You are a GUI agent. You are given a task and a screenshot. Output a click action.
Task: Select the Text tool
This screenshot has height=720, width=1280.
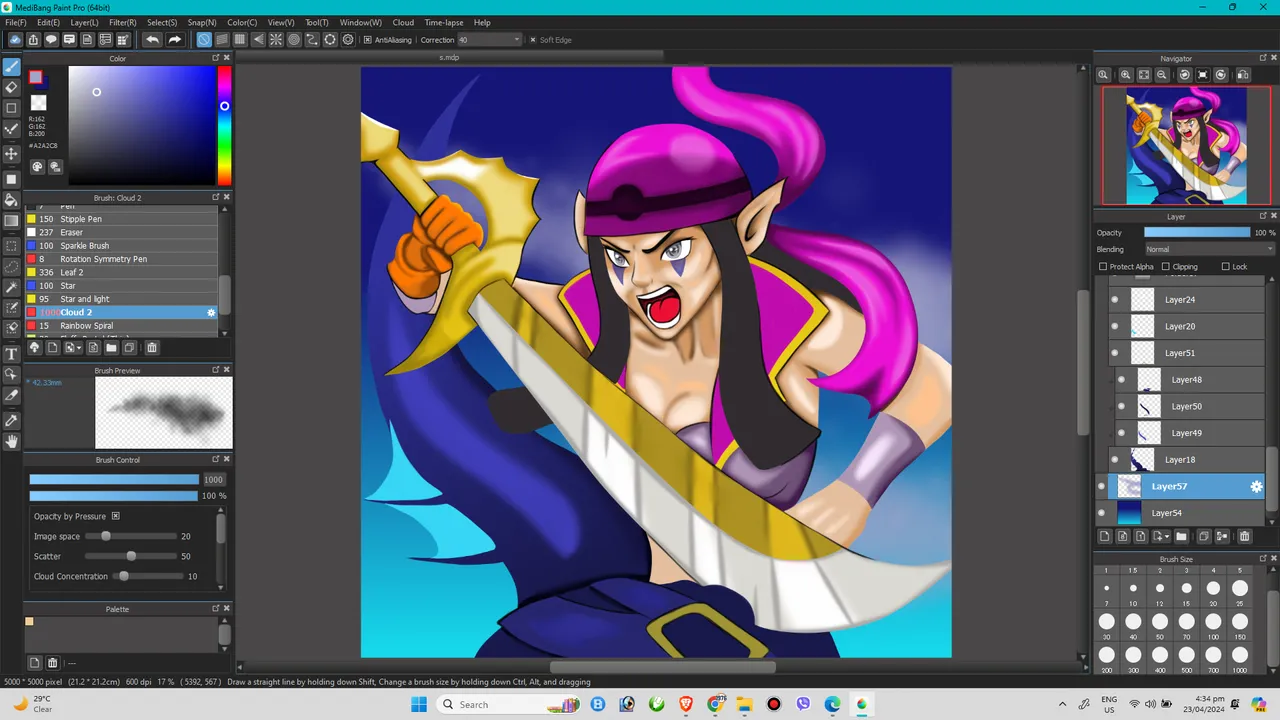coord(12,354)
